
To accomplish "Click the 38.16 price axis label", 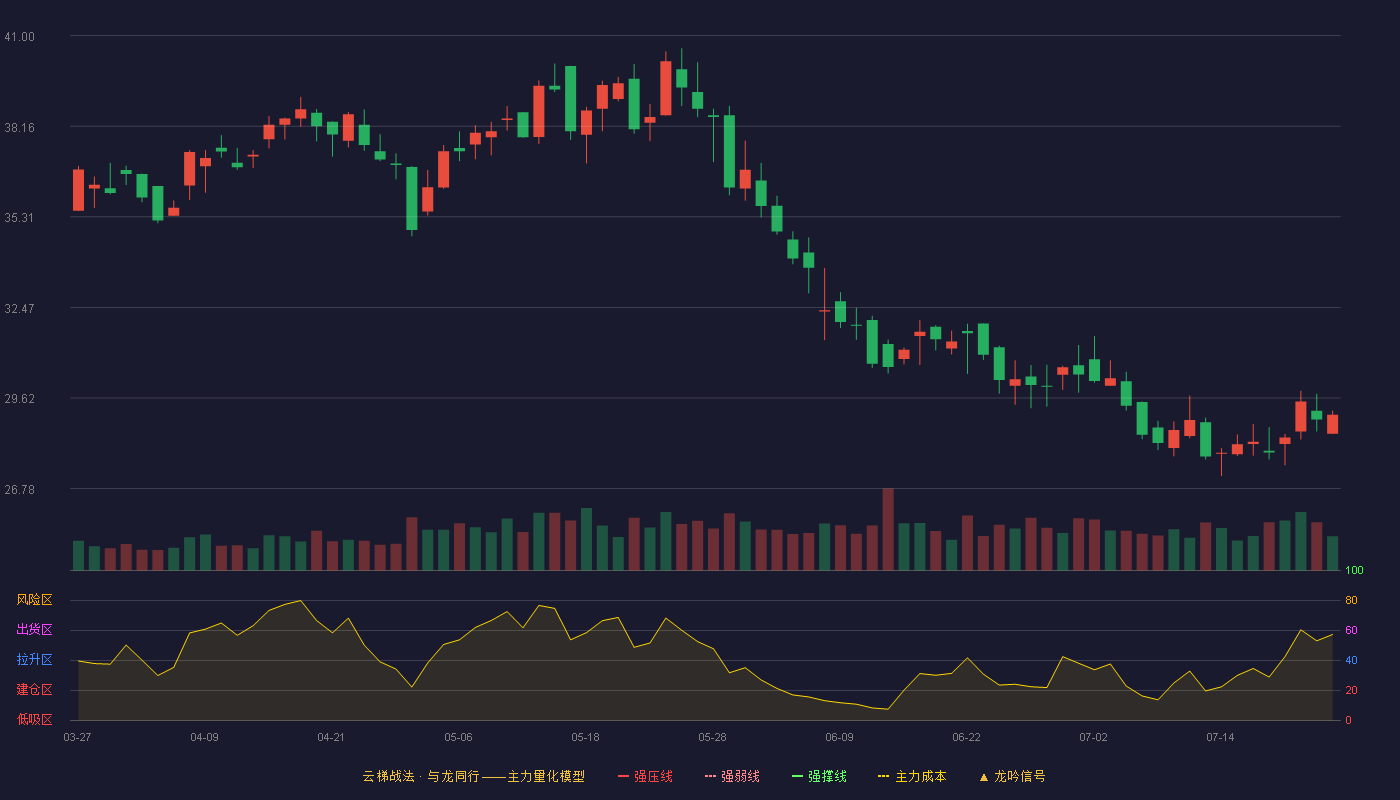I will tap(19, 127).
